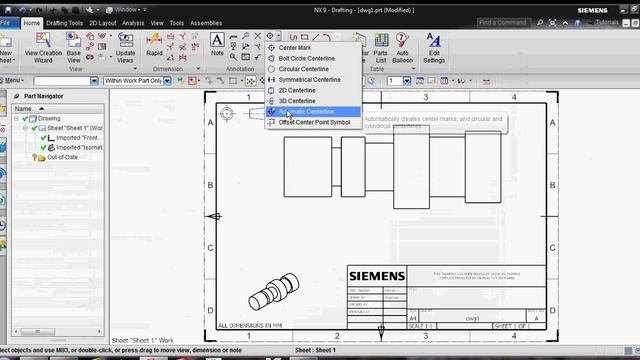Open the Window dropdown in the title bar
Viewport: 640px width, 360px height.
point(126,10)
